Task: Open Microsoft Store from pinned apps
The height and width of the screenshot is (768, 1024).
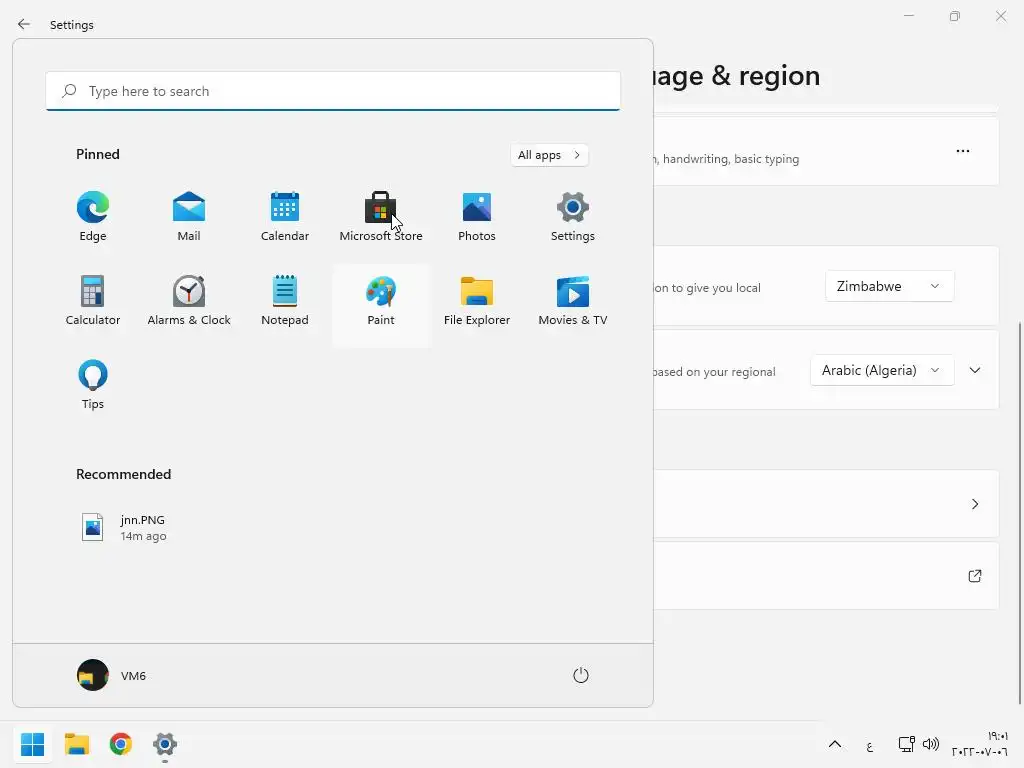Action: click(381, 217)
